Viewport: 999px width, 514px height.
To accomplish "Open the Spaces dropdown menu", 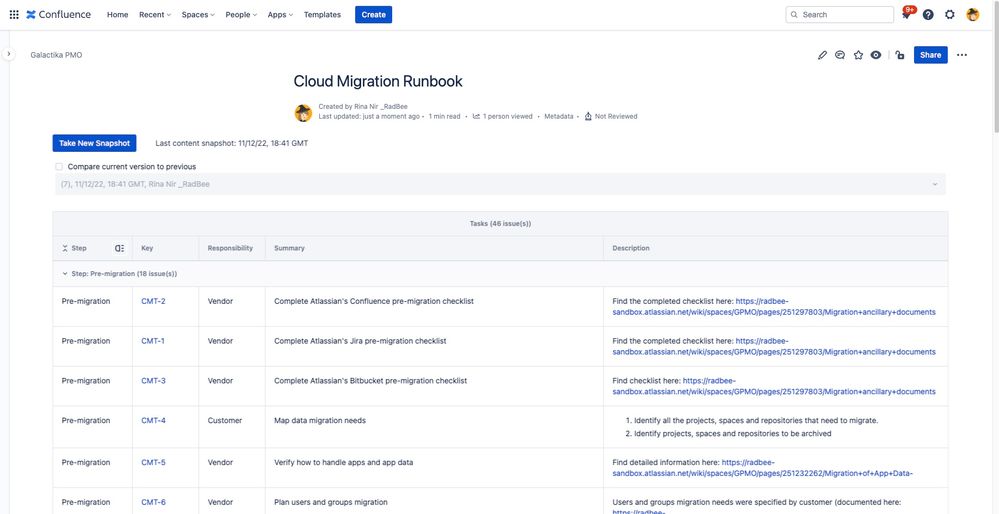I will pos(198,15).
